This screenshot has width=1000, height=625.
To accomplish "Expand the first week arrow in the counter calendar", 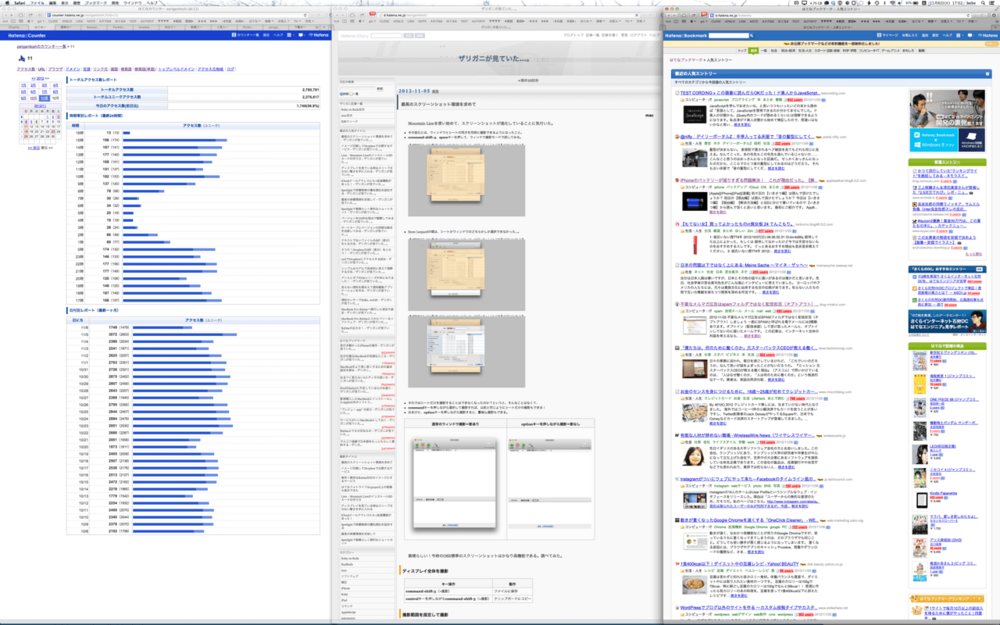I will pyautogui.click(x=22, y=117).
